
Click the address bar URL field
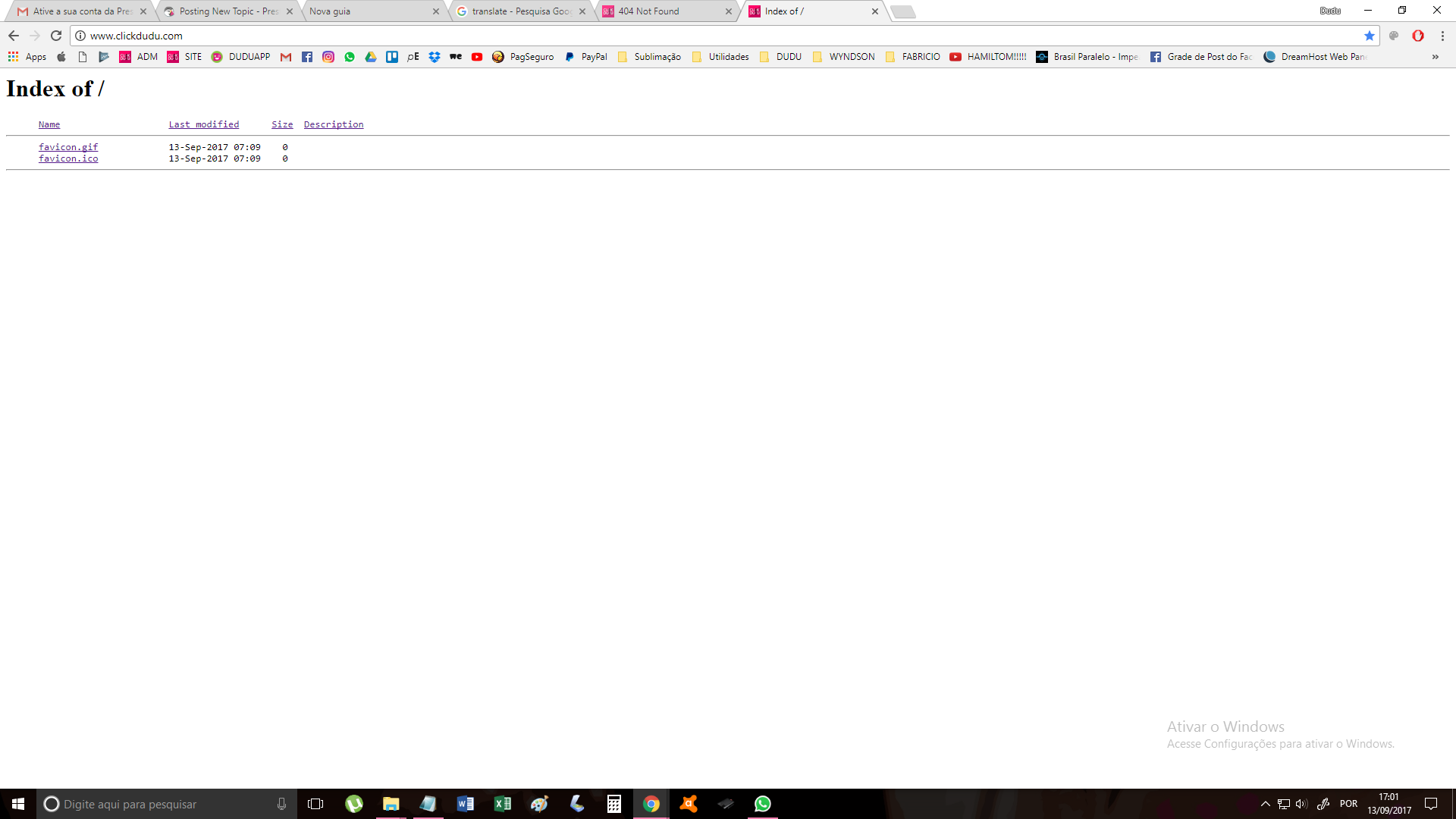(682, 36)
